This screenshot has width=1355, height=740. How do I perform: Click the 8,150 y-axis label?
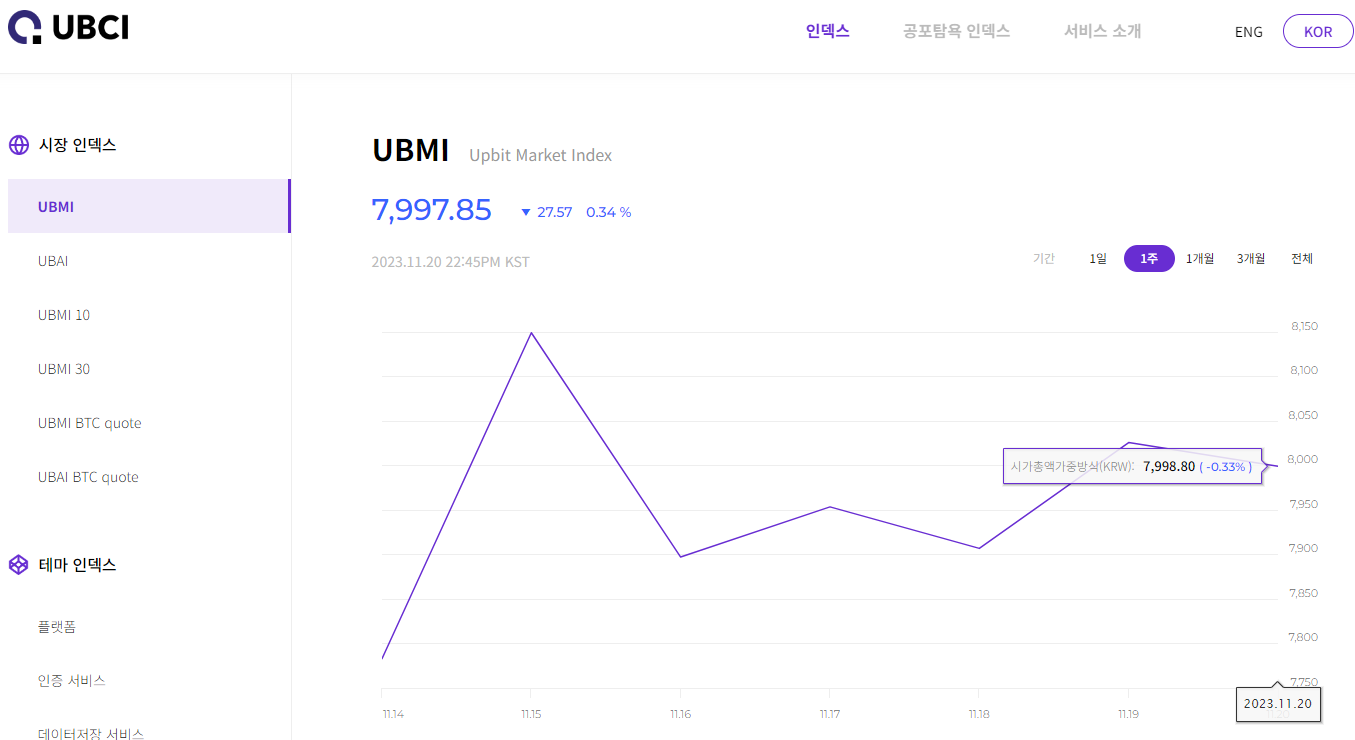1304,326
